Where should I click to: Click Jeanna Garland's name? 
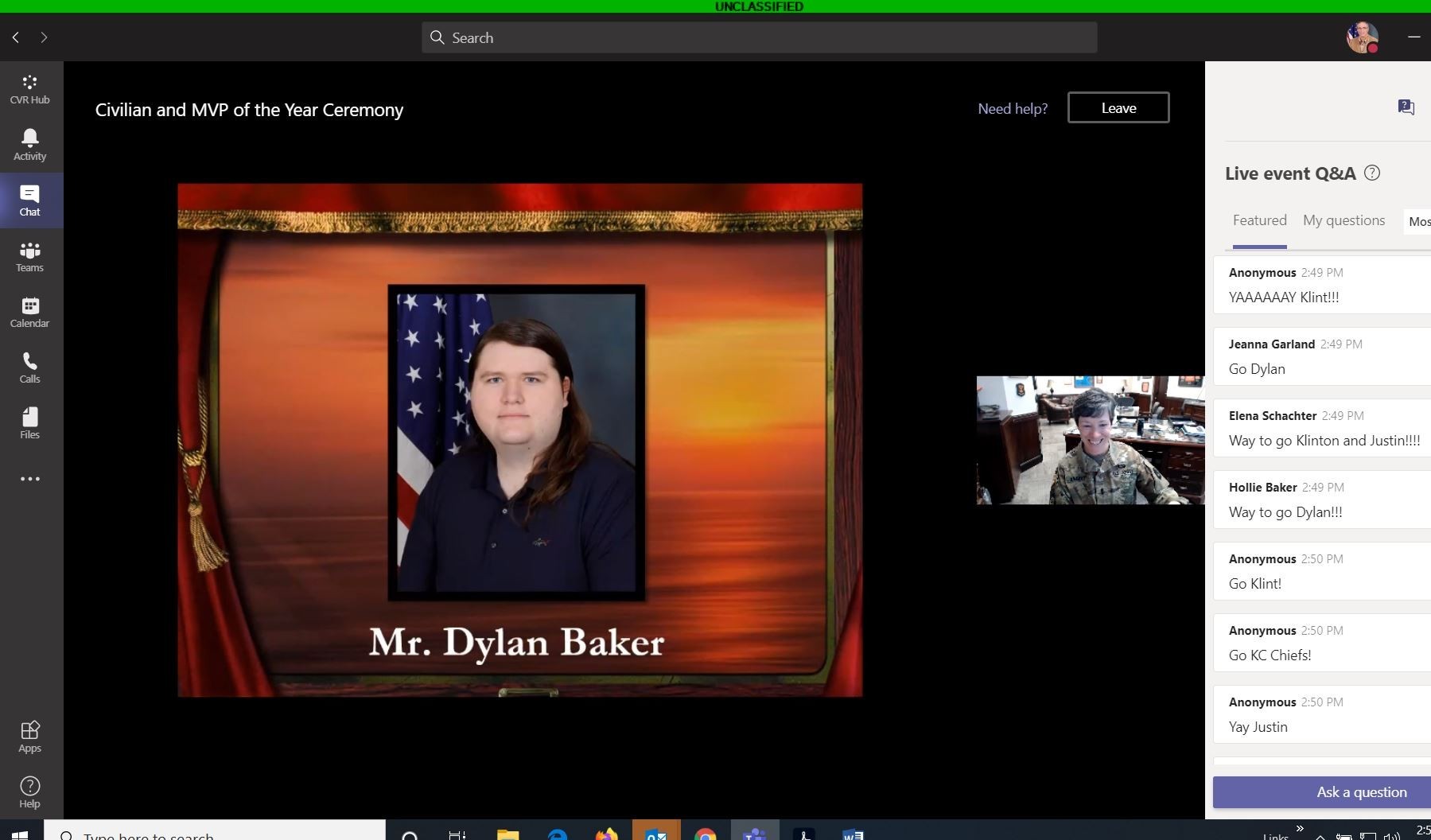click(x=1271, y=344)
